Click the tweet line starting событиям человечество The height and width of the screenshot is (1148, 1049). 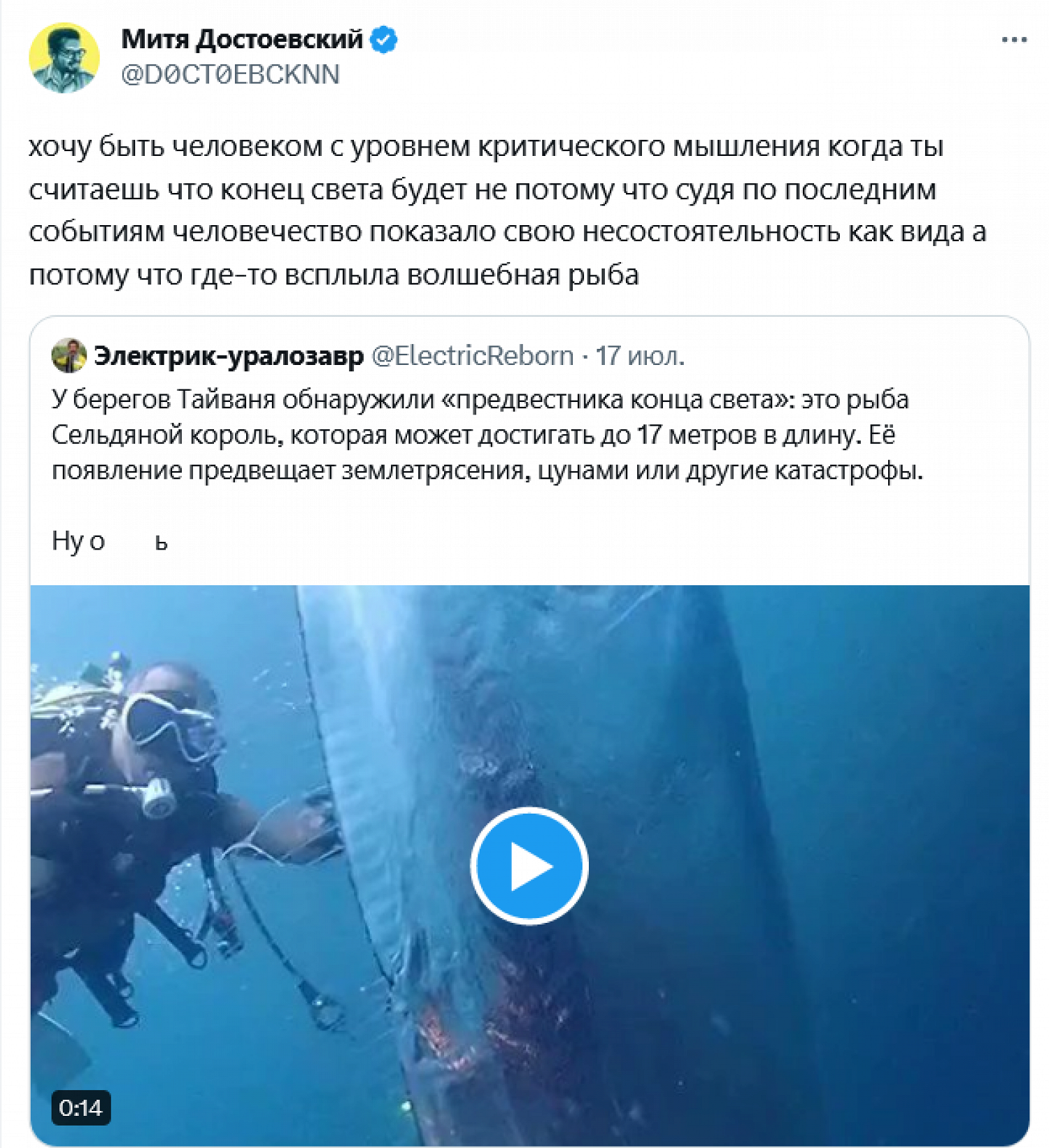(x=507, y=232)
